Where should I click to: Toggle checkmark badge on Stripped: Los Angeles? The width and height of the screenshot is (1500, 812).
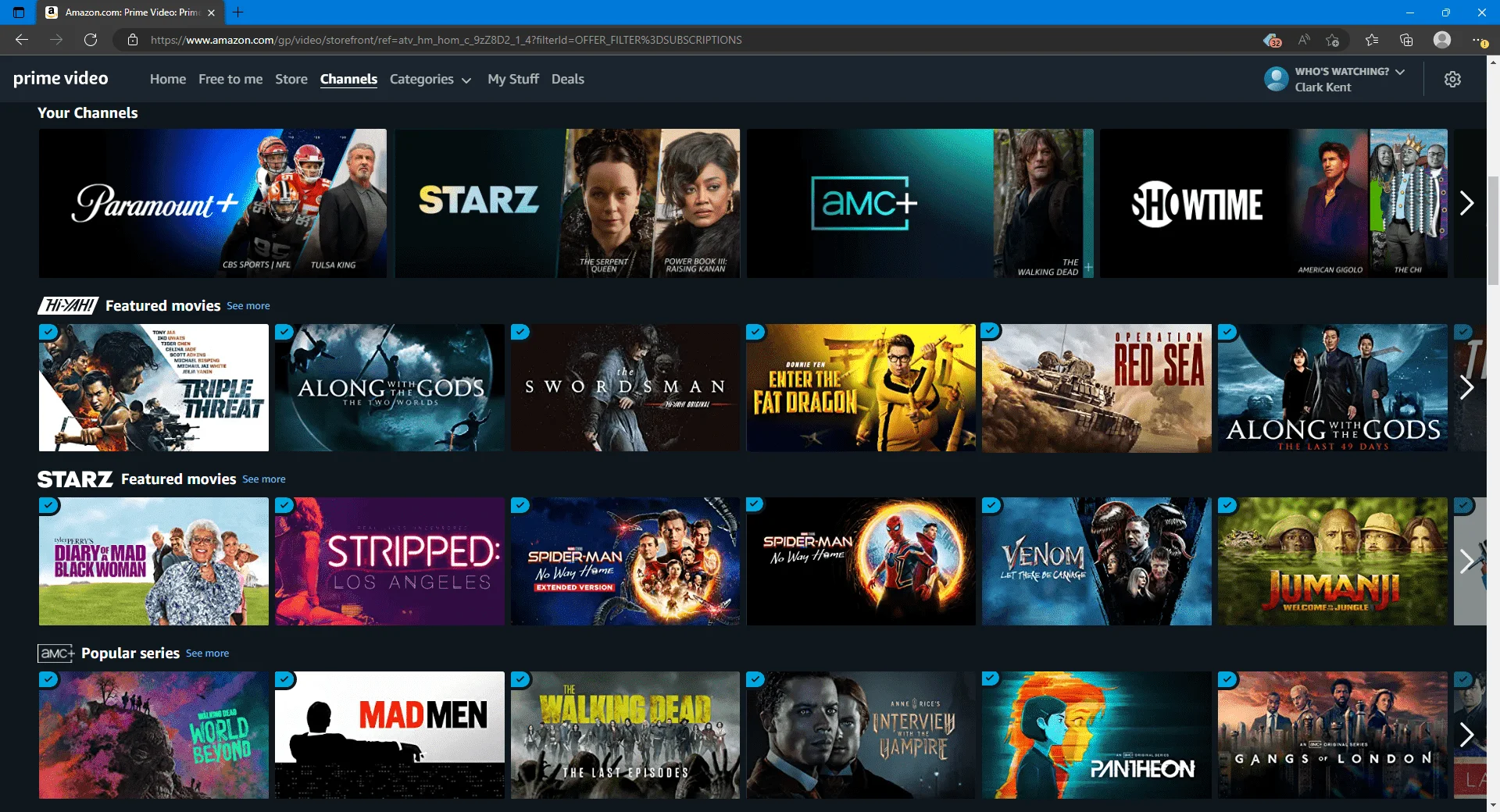coord(284,506)
